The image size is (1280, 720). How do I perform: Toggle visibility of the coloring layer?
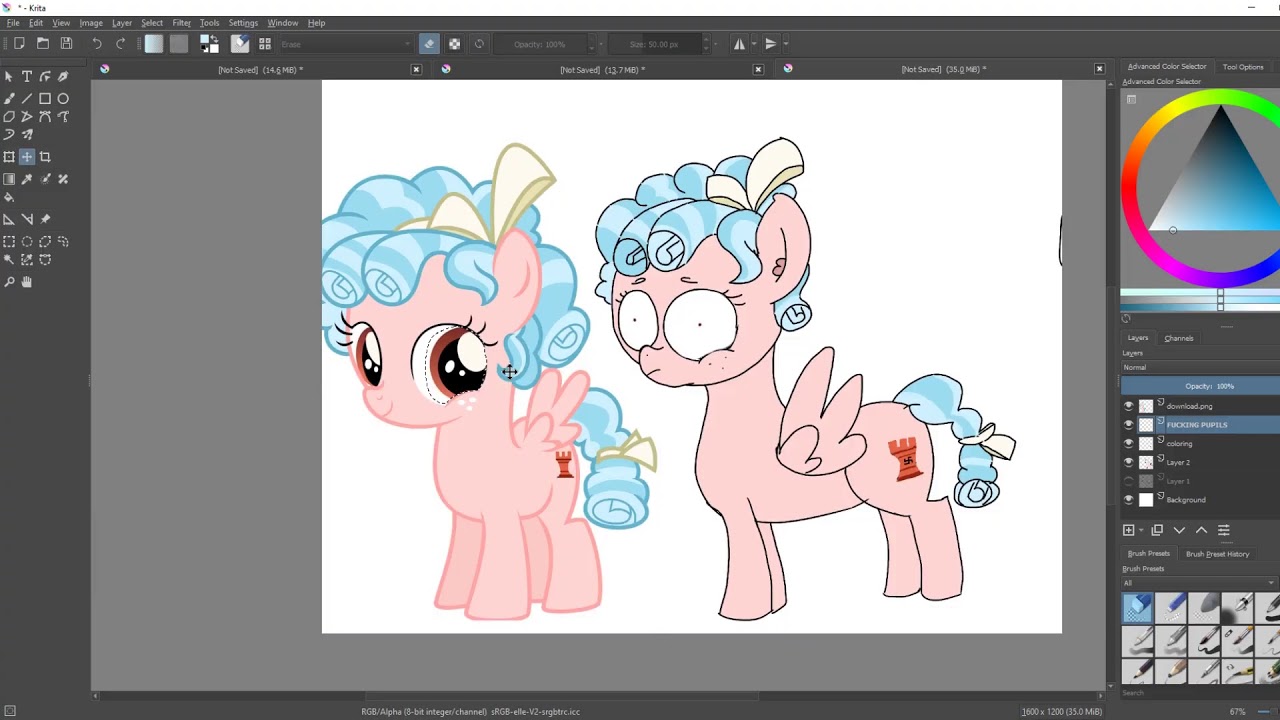[1129, 443]
